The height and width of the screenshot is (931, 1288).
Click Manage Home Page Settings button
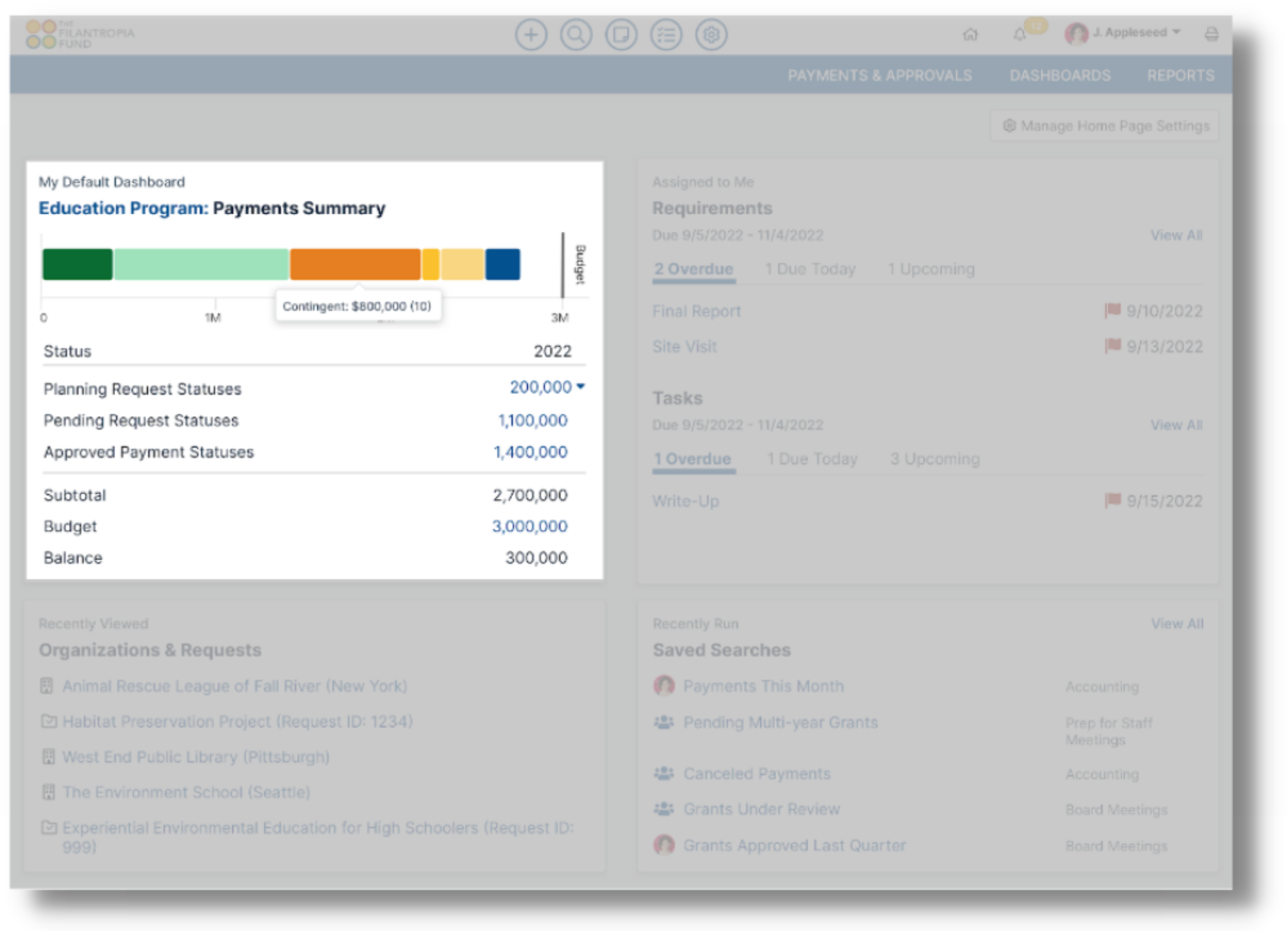pos(1105,126)
